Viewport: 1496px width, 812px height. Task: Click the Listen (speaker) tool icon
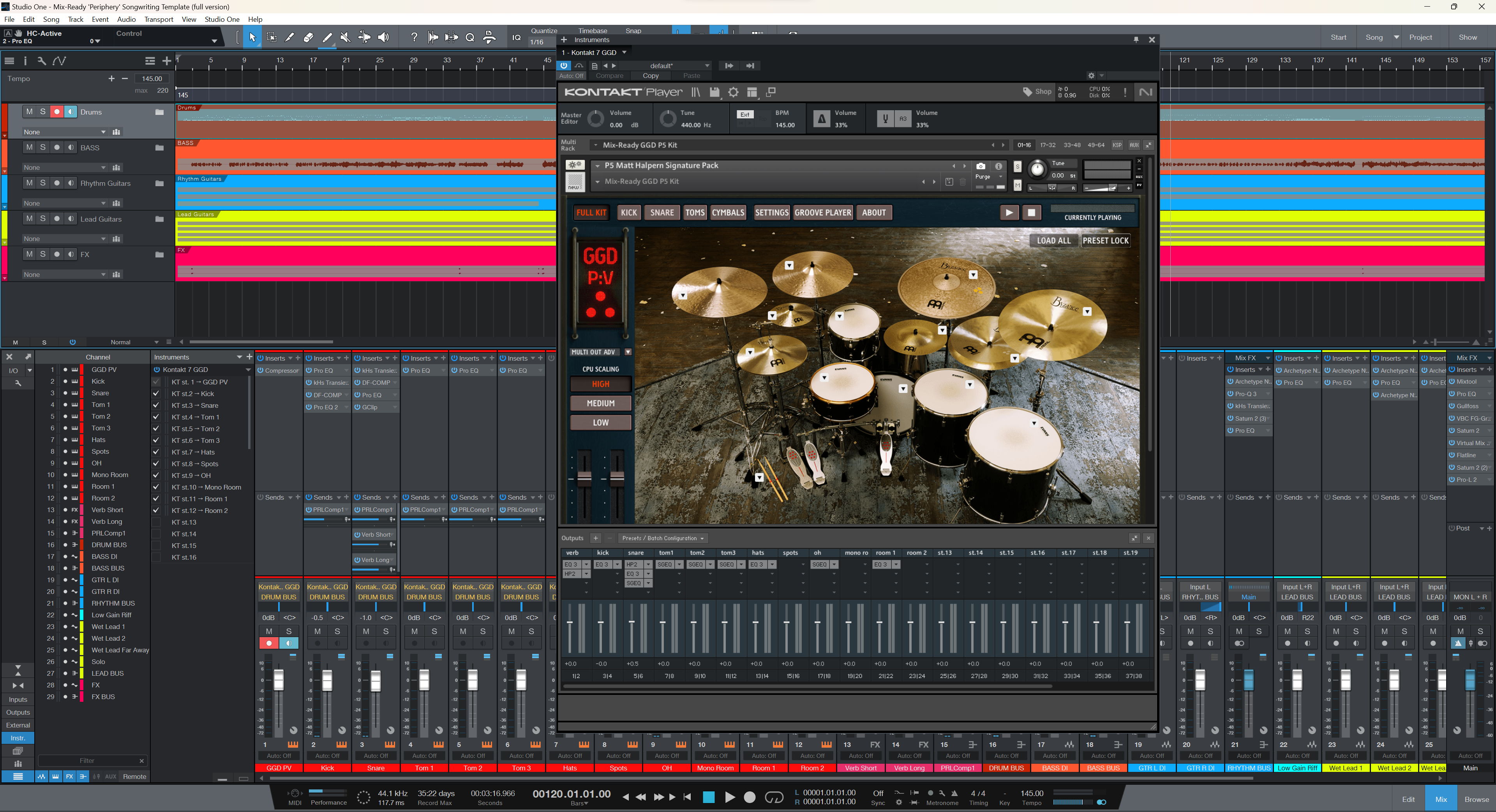click(383, 38)
